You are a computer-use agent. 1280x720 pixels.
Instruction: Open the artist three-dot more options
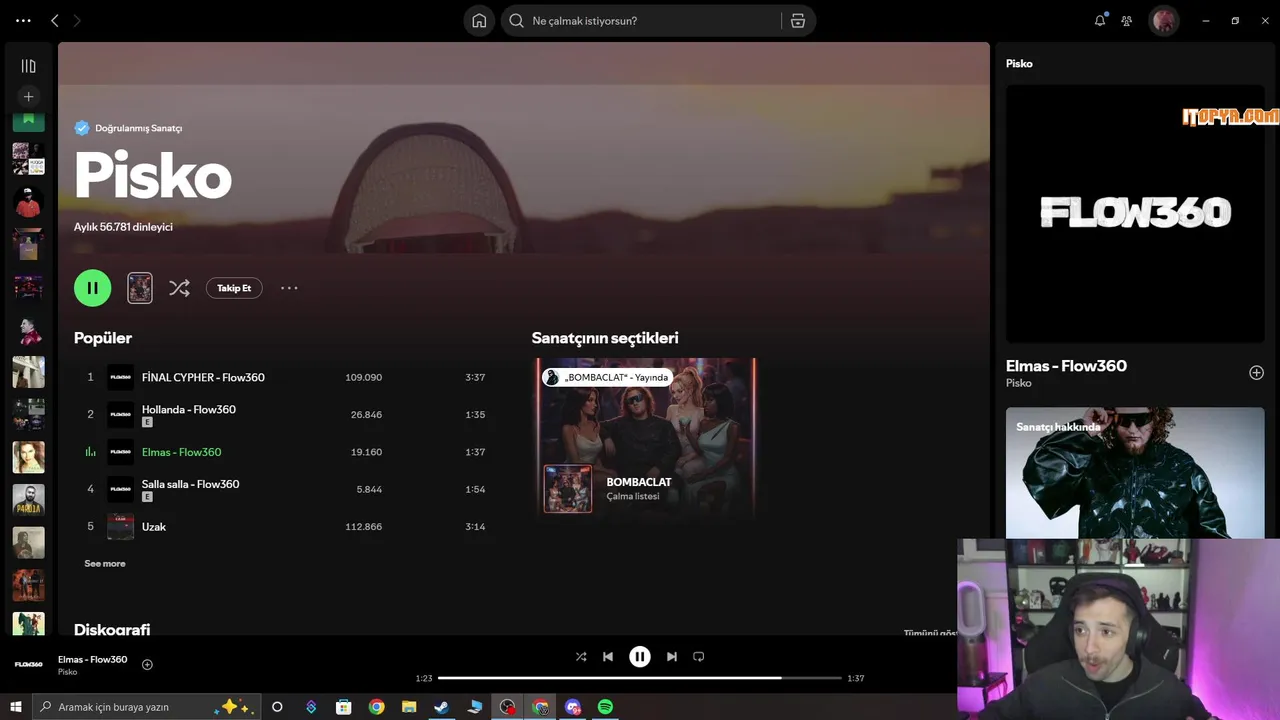pos(289,288)
